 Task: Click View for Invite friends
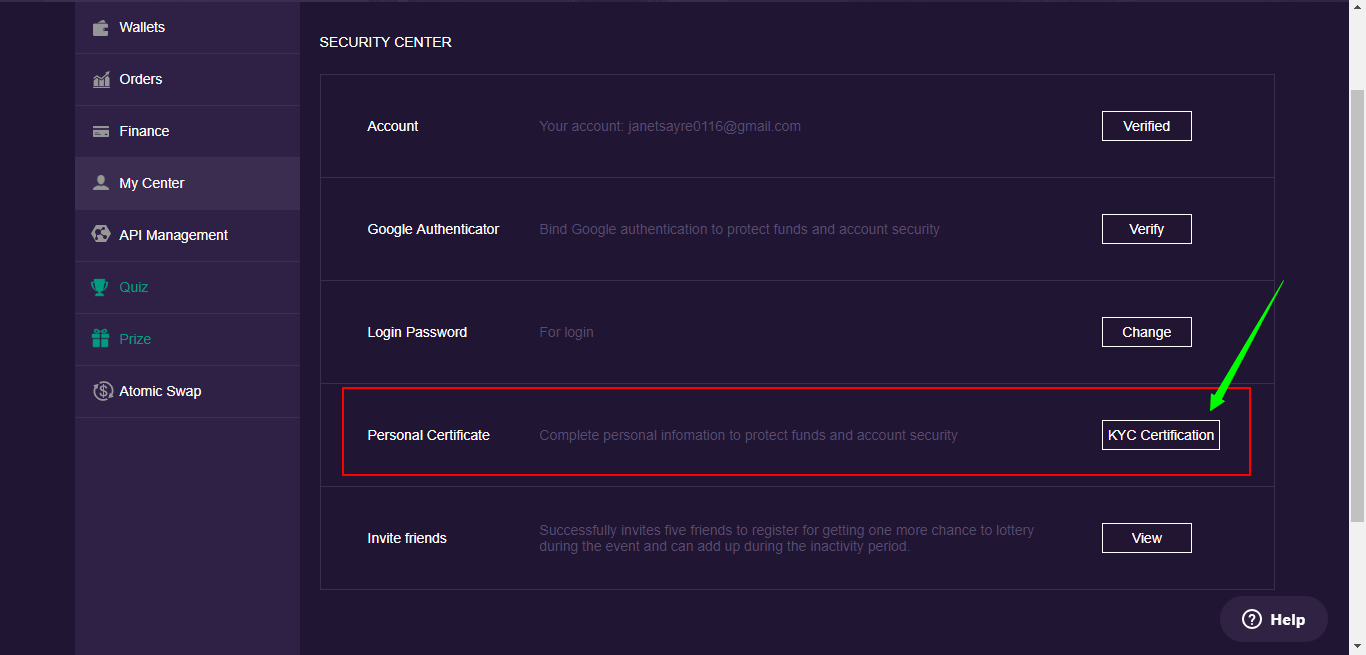[1147, 538]
